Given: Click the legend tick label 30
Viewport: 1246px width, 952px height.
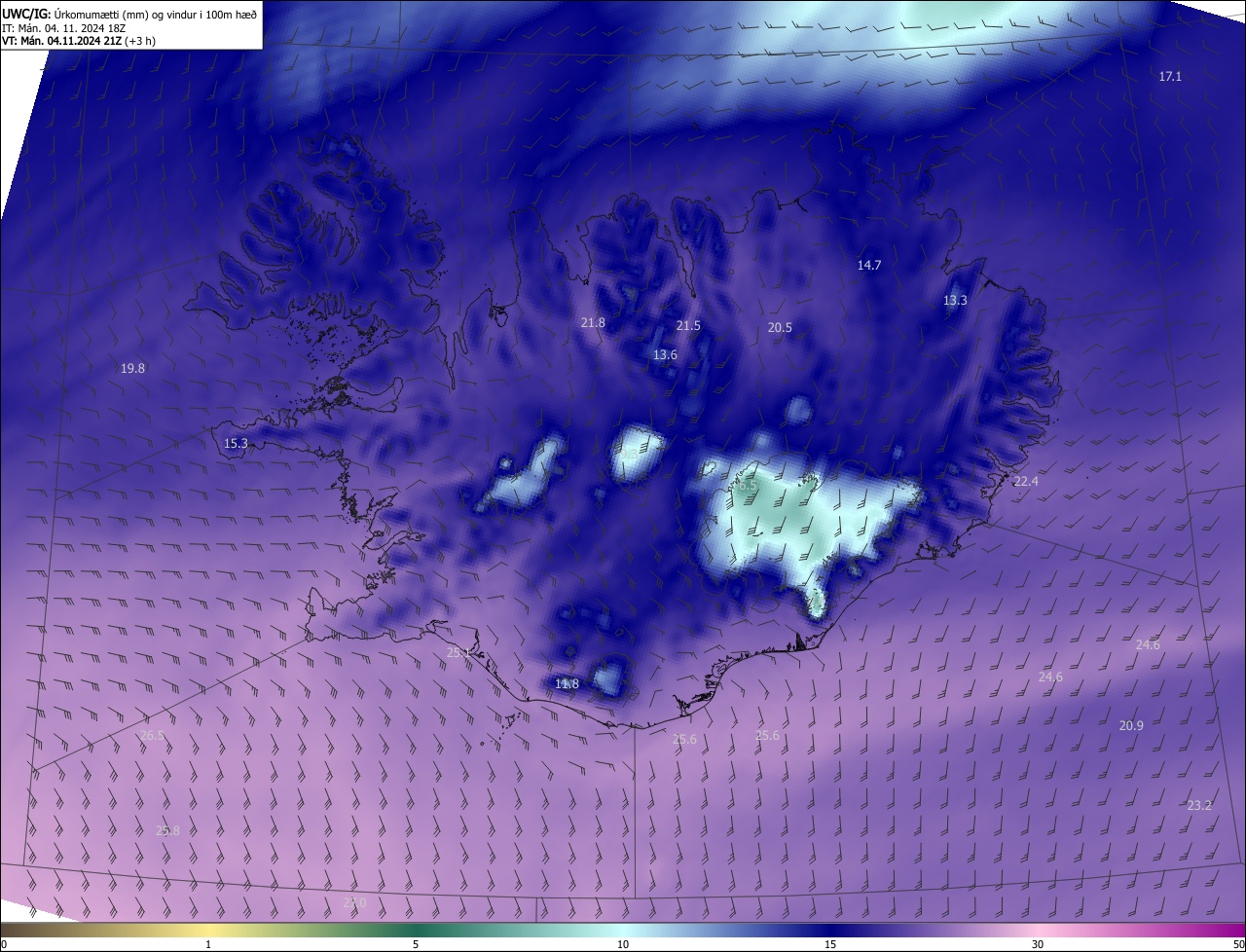Looking at the screenshot, I should click(1038, 945).
